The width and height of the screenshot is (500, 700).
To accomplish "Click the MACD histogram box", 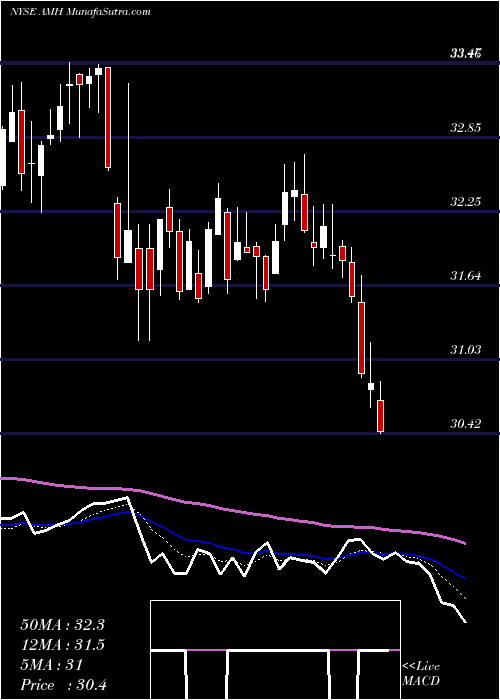I will point(275,650).
